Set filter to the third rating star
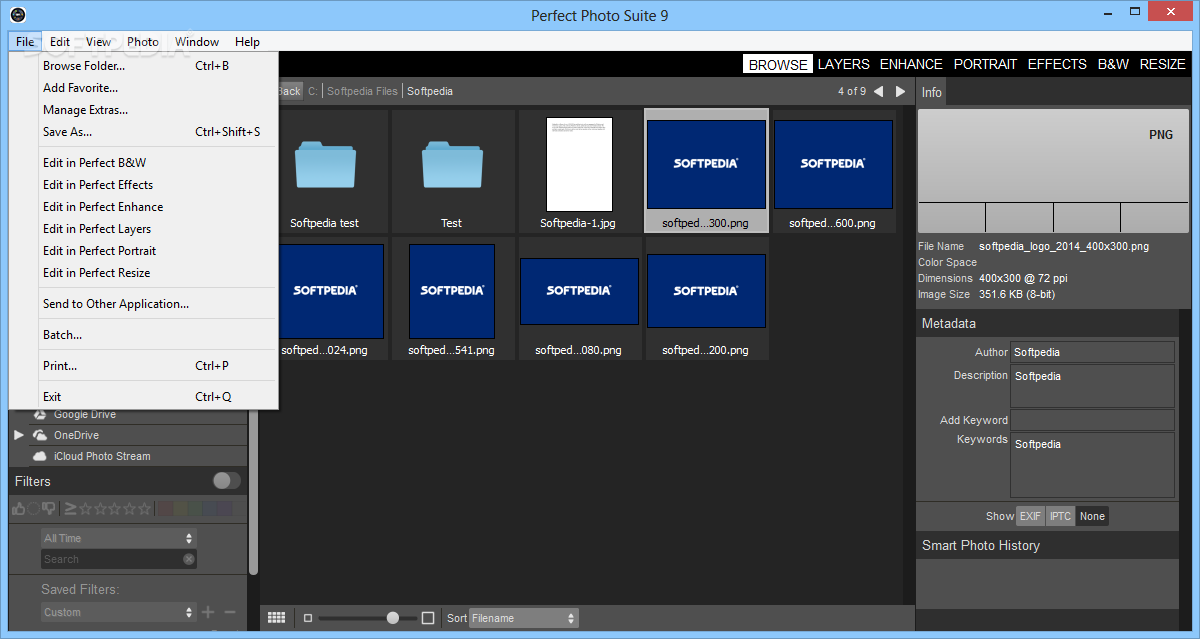The width and height of the screenshot is (1200, 639). [x=115, y=508]
